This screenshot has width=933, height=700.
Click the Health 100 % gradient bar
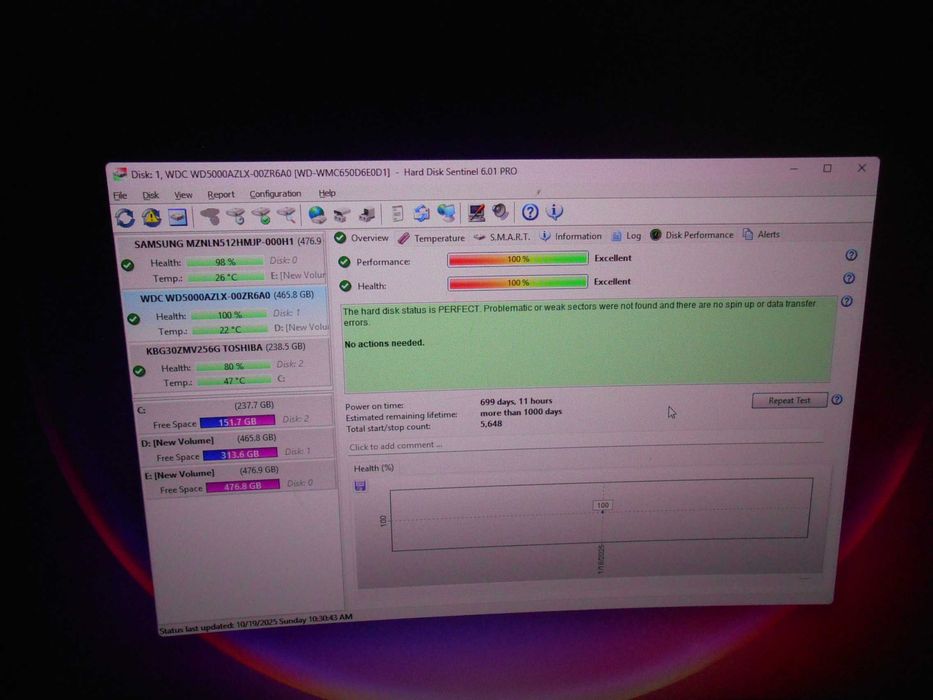pyautogui.click(x=518, y=282)
